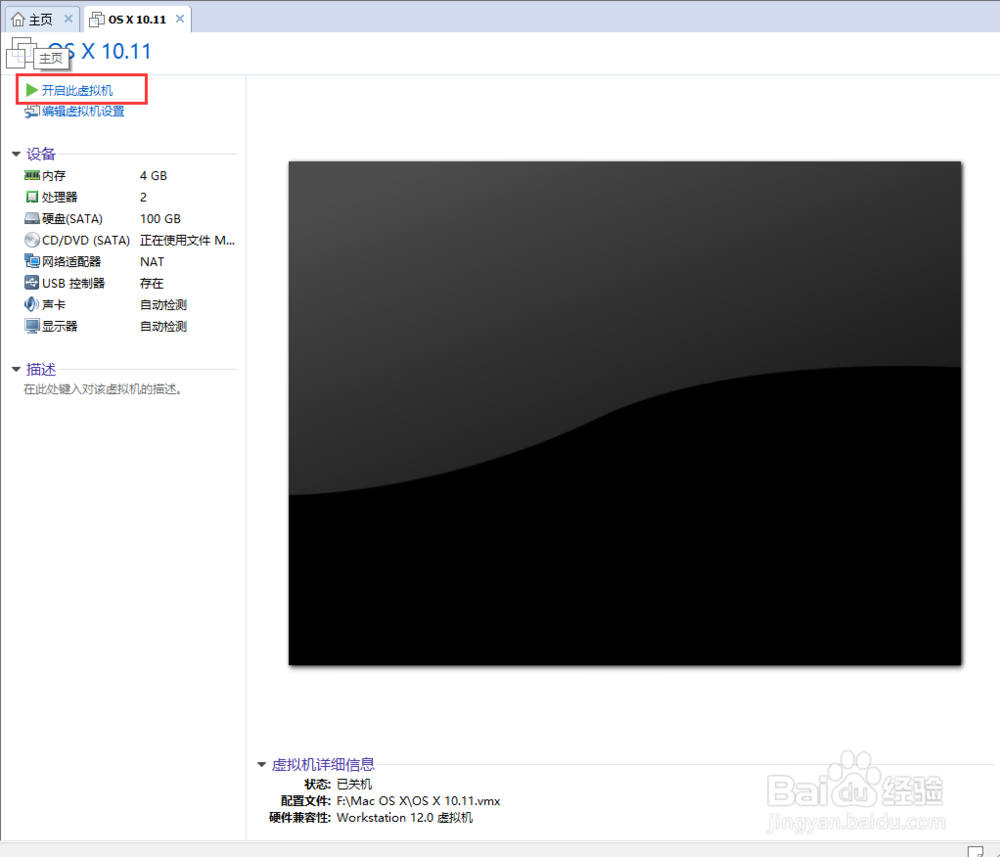Viewport: 1000px width, 857px height.
Task: Click the status bar icon at bottom right
Action: pyautogui.click(x=975, y=851)
